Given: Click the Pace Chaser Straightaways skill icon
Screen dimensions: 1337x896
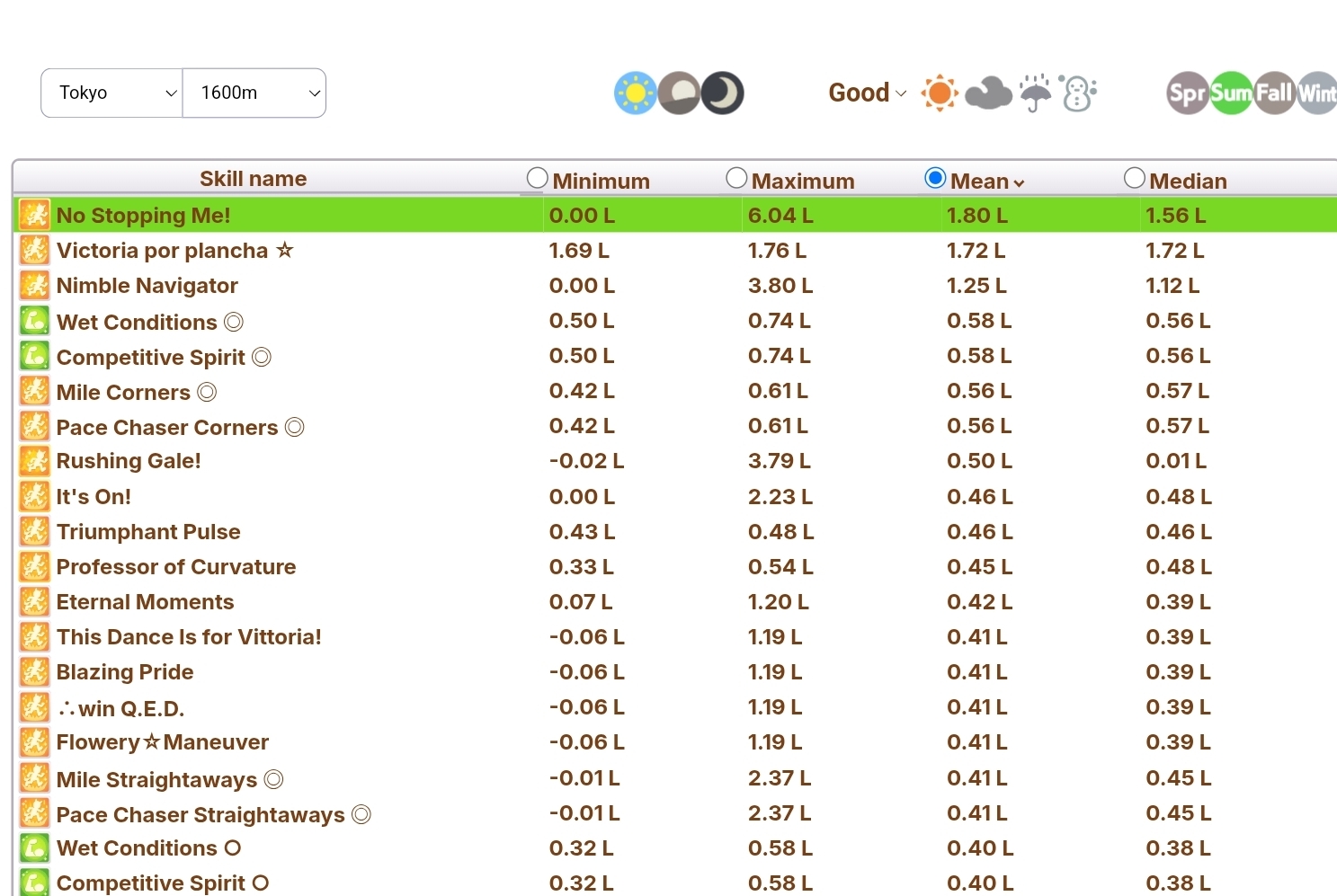Looking at the screenshot, I should tap(34, 812).
